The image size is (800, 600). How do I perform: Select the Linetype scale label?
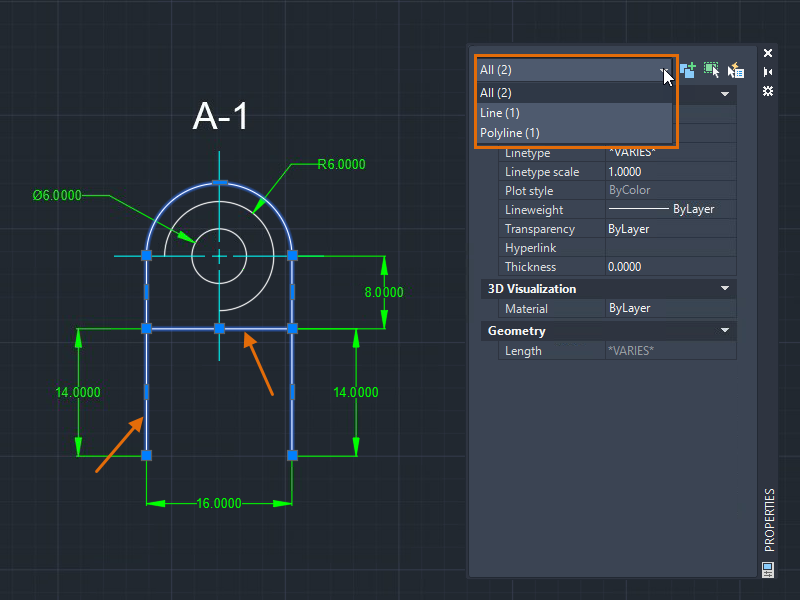click(542, 172)
